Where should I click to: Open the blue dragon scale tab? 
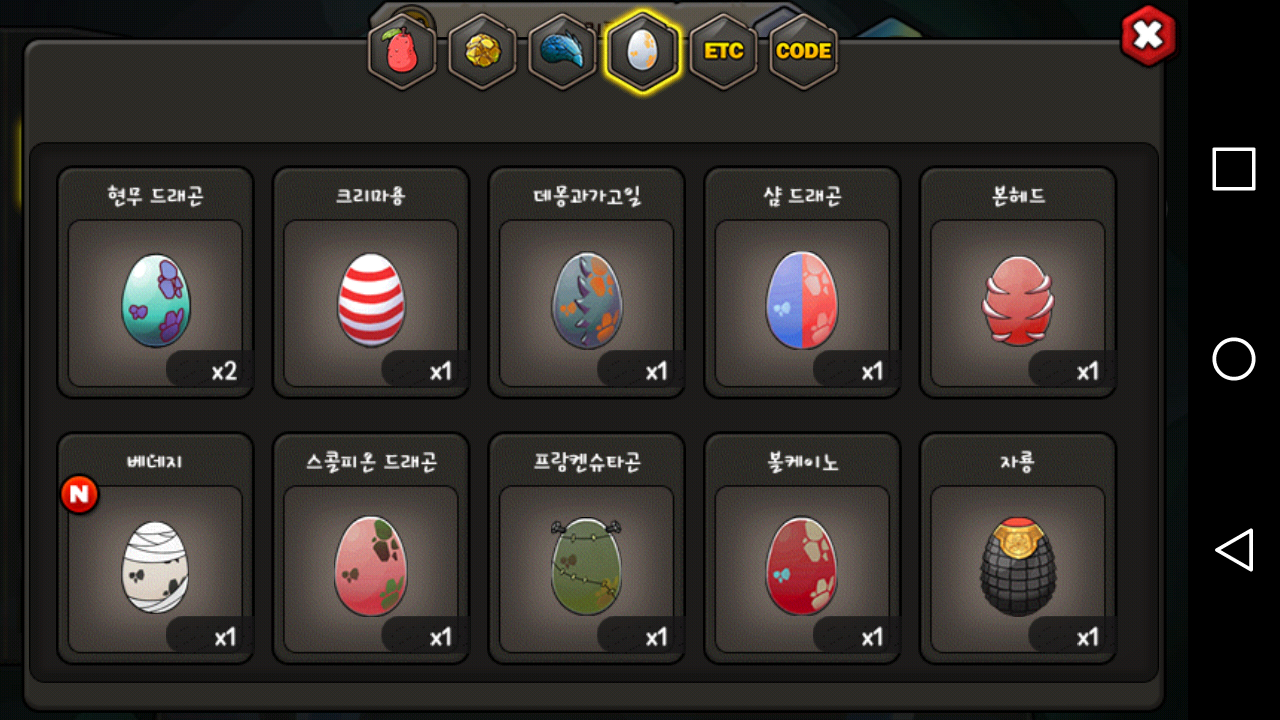click(x=562, y=52)
